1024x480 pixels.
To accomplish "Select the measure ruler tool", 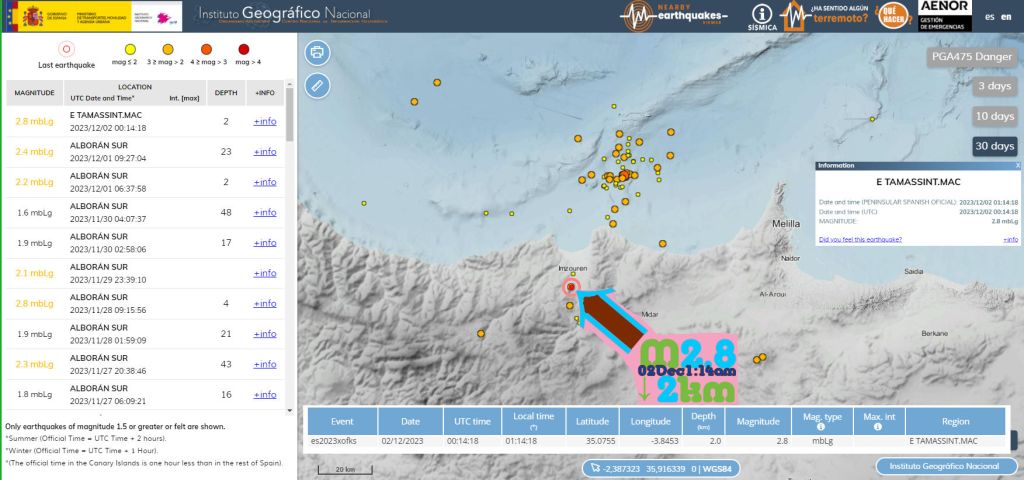I will pos(317,85).
